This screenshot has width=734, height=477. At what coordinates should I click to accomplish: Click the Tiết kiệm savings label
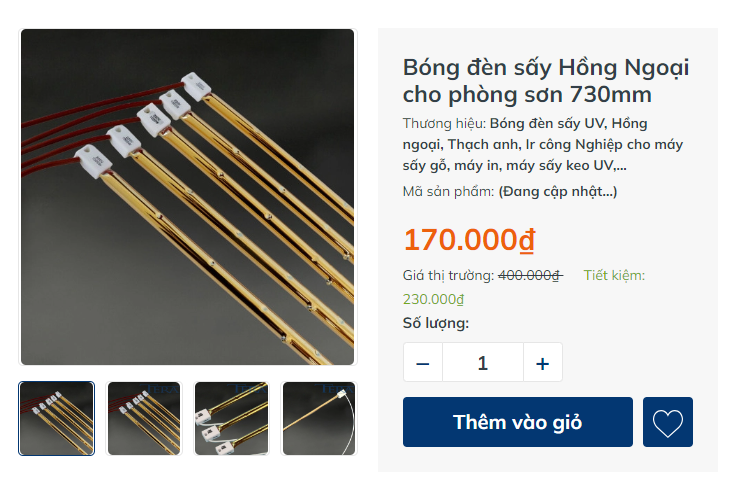(x=614, y=275)
